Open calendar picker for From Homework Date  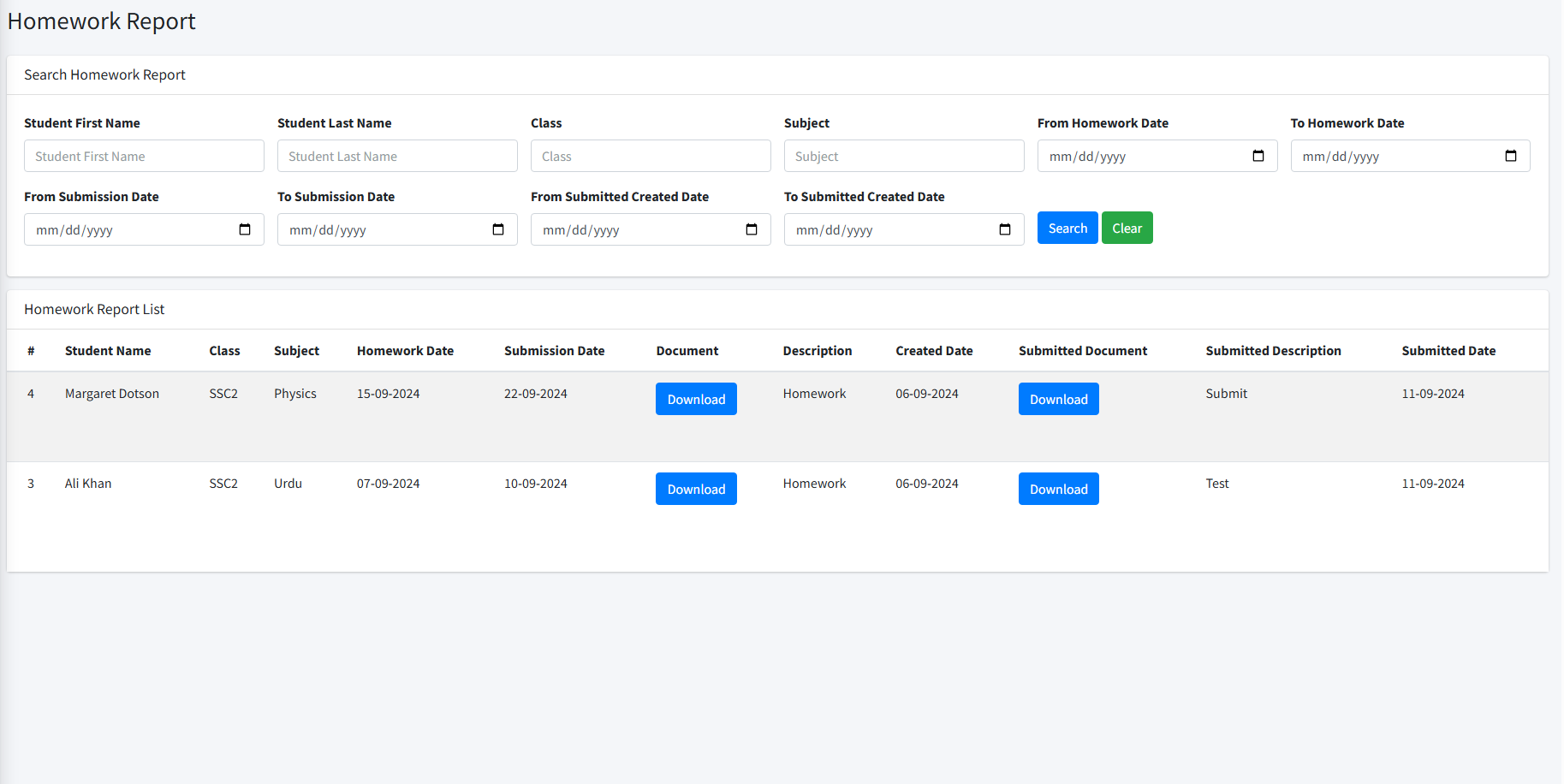[x=1258, y=156]
